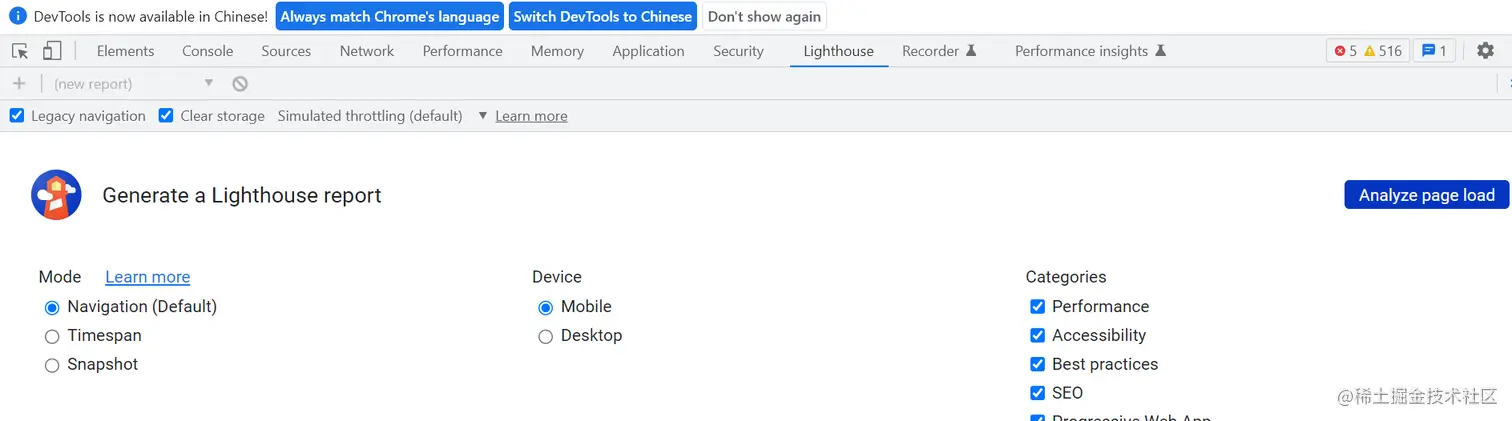Switch to the Network tab
1512x421 pixels.
[x=367, y=51]
